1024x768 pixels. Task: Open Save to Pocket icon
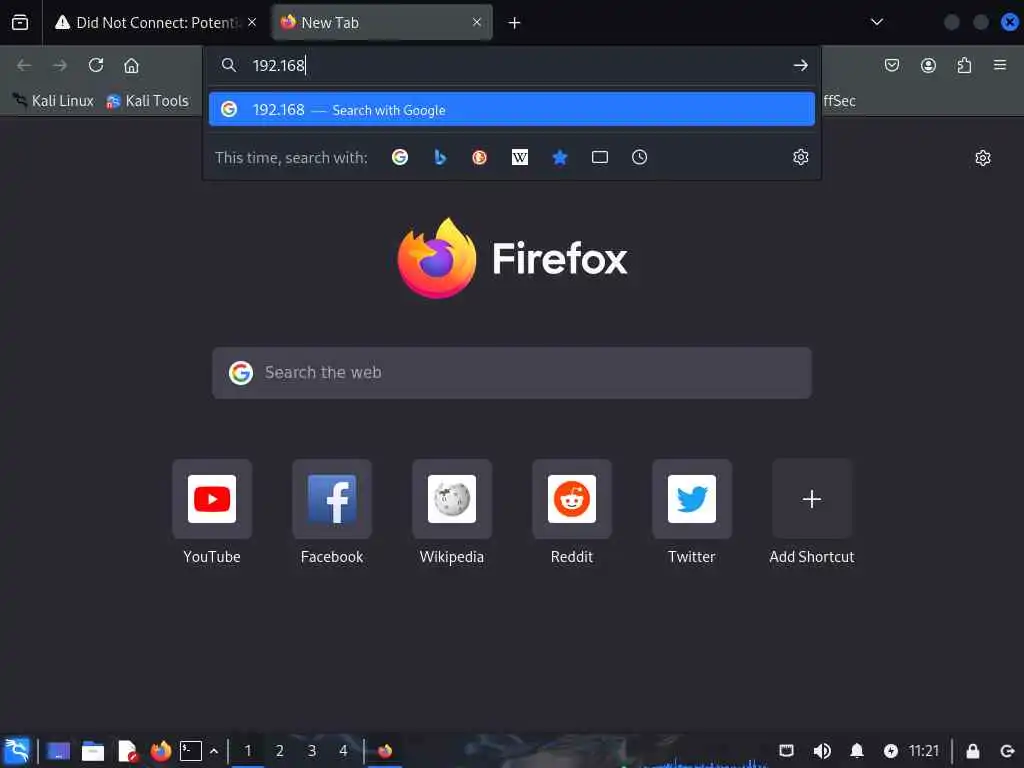(892, 65)
